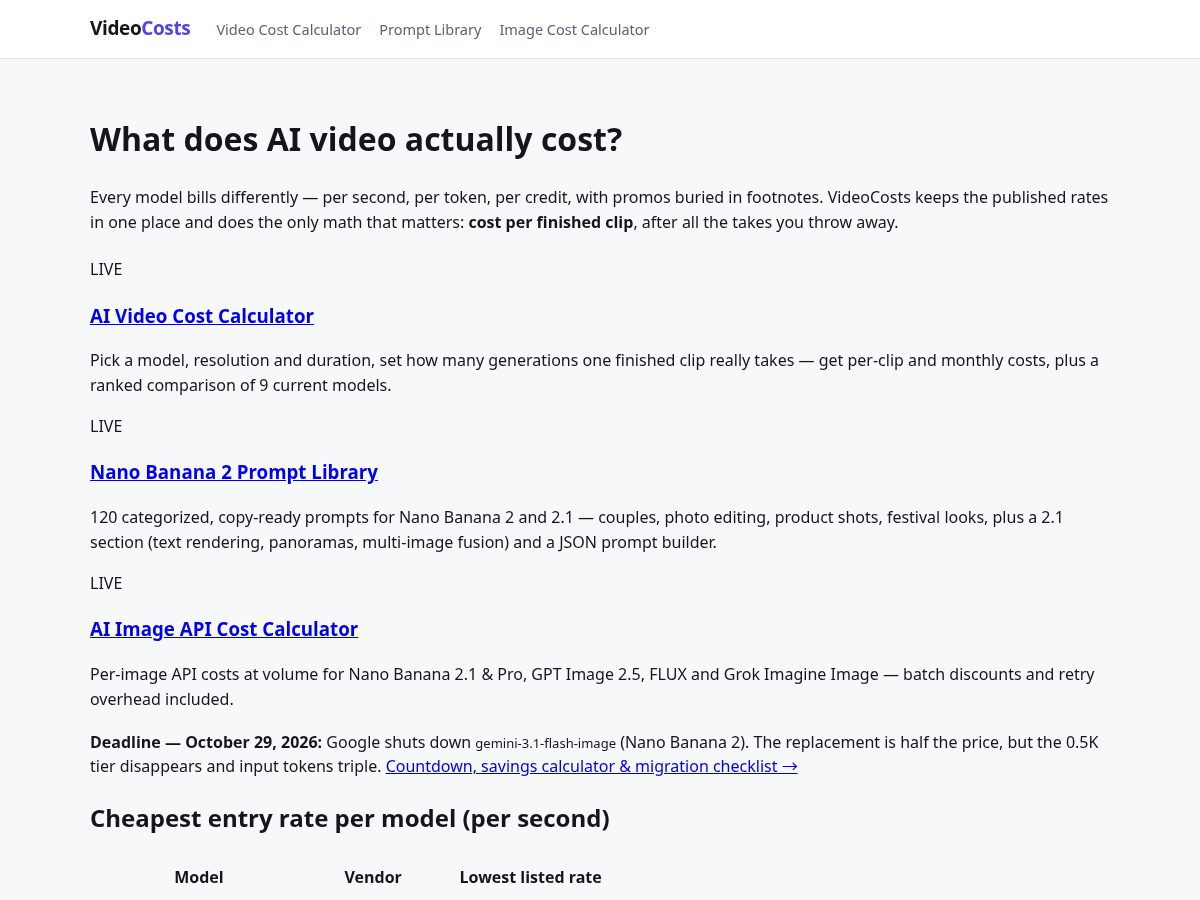The image size is (1200, 900).
Task: Click the code text 'gemini-3.1-flash-image'
Action: coord(545,743)
